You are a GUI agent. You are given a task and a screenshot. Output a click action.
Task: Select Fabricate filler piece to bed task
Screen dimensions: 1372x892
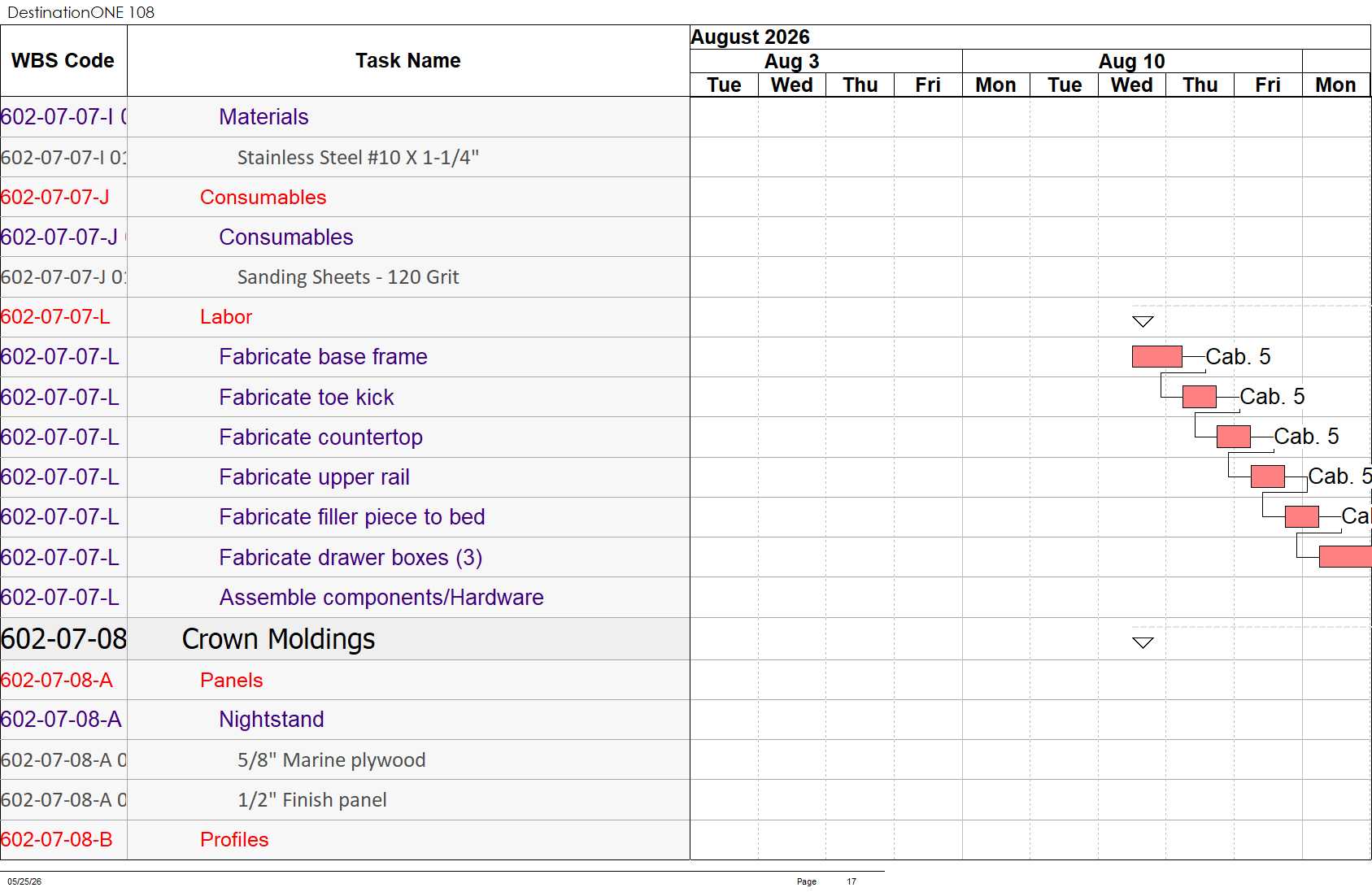click(351, 516)
